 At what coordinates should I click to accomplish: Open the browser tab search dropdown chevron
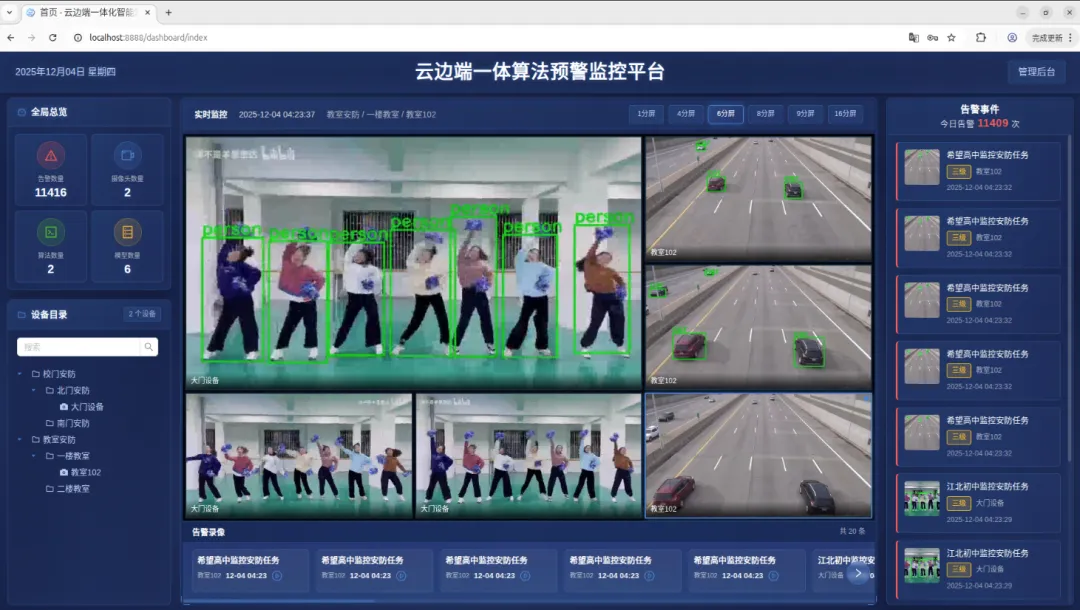[10, 12]
